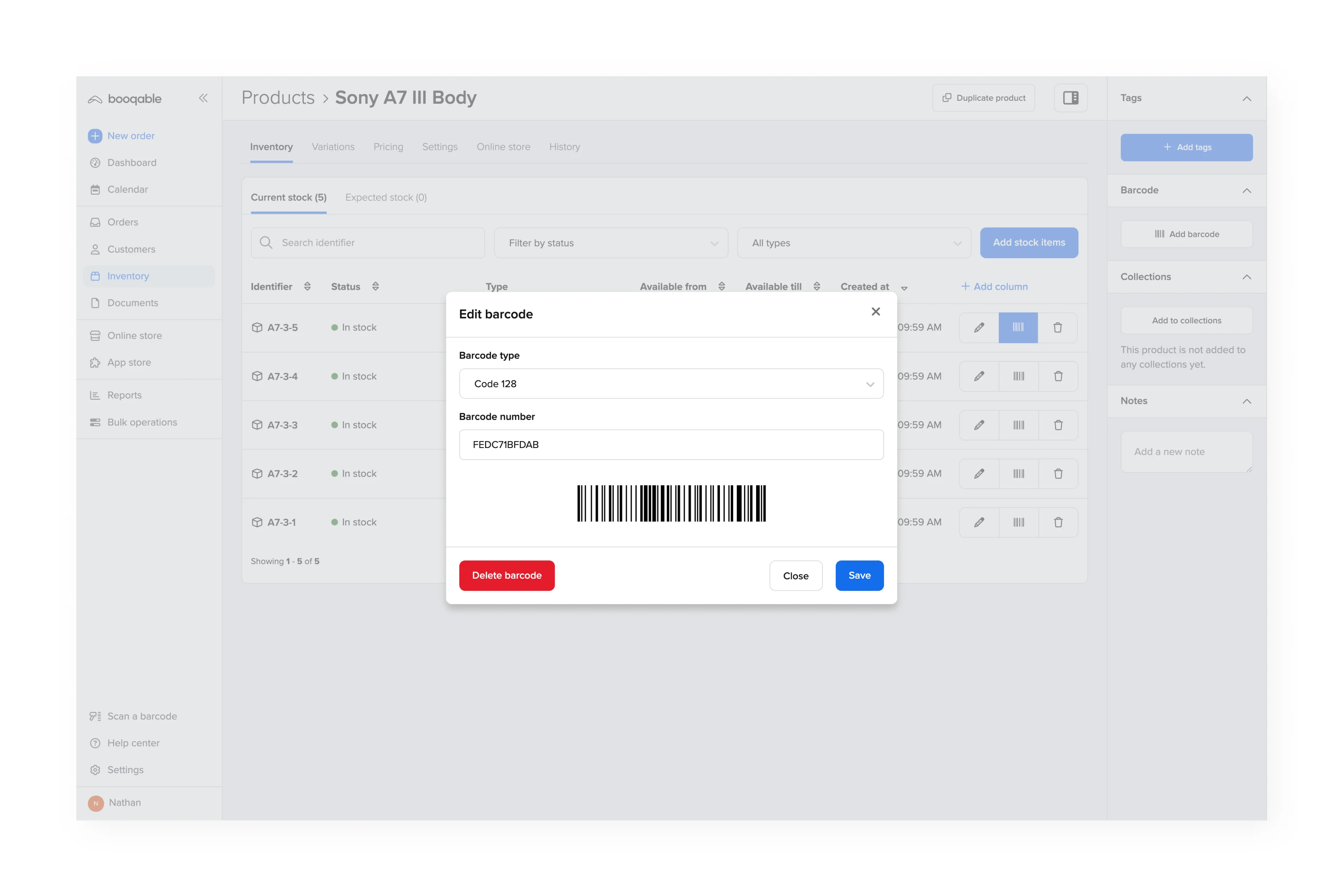Sort by Available from column

pos(722,286)
